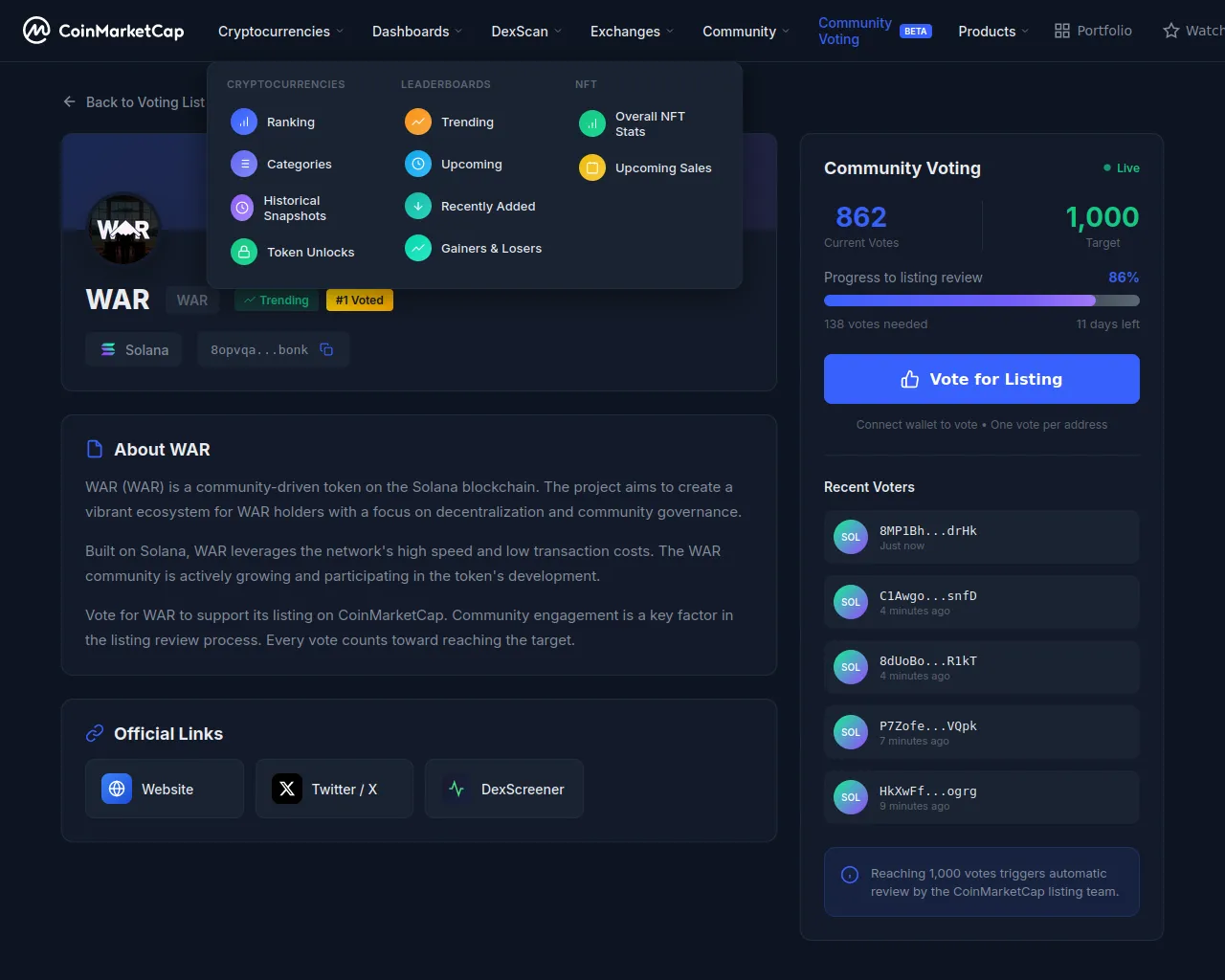Click the Live status indicator

coord(1122,167)
